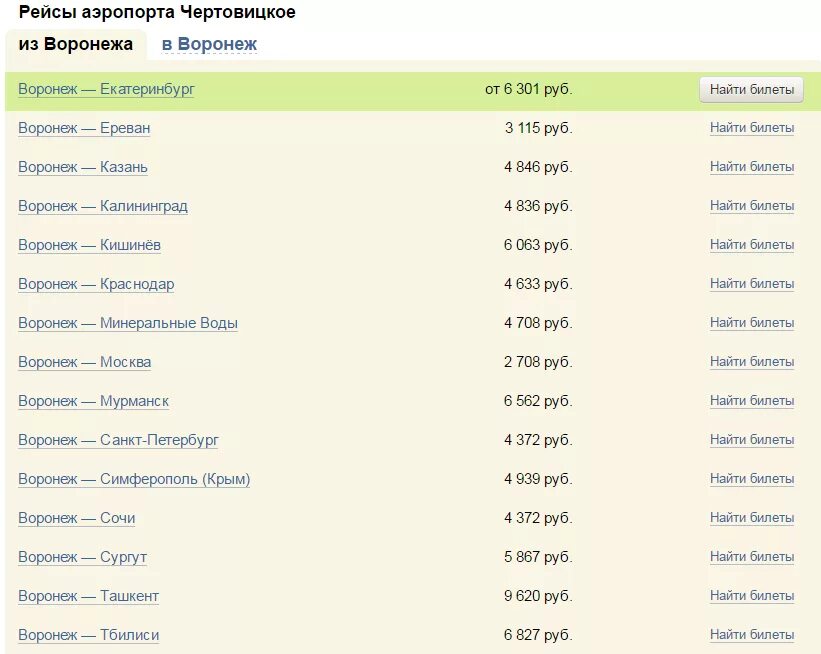The image size is (821, 654).
Task: Open the Воронеж — Ереван route link
Action: point(84,128)
